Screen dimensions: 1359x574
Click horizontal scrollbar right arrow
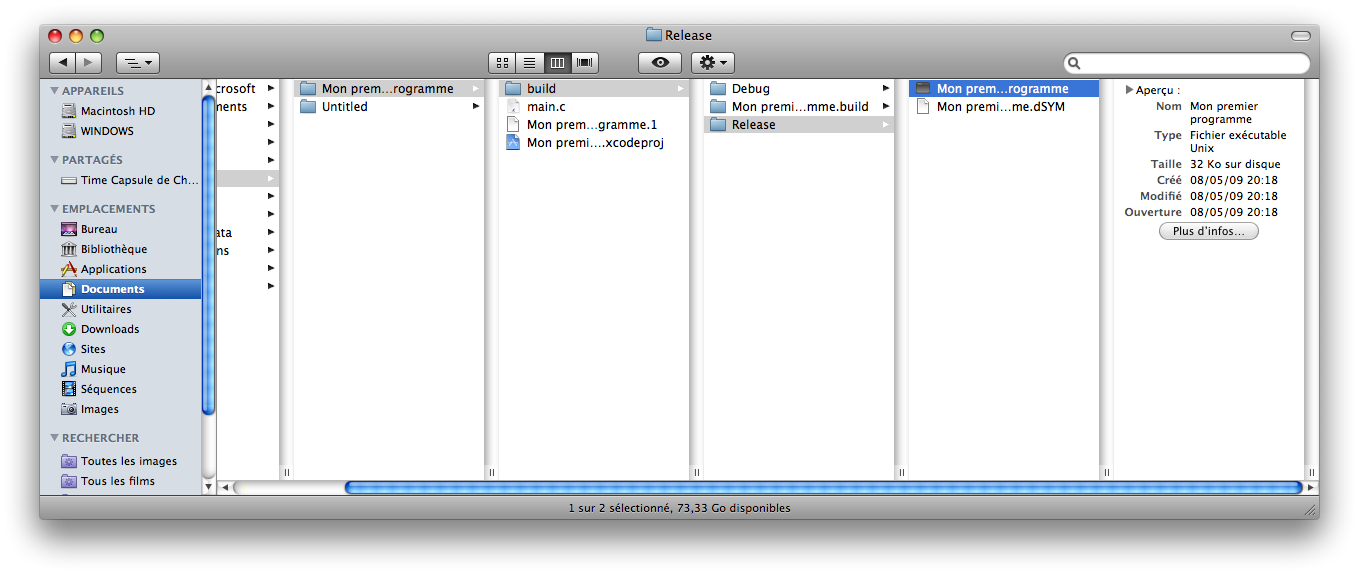coord(1311,488)
